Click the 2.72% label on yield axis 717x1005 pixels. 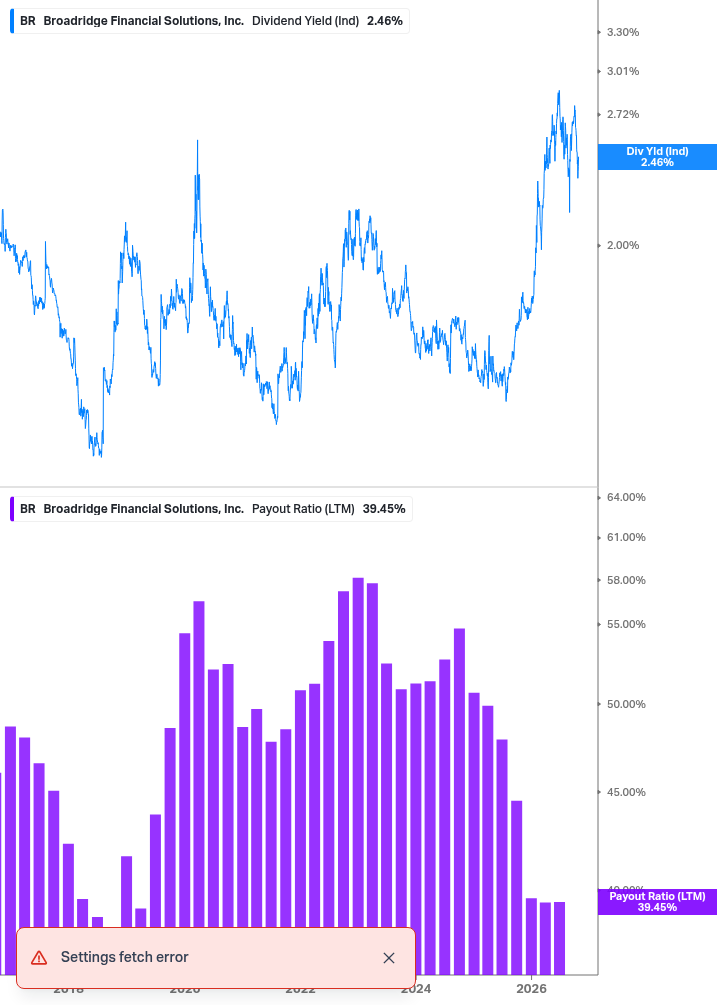[x=623, y=114]
